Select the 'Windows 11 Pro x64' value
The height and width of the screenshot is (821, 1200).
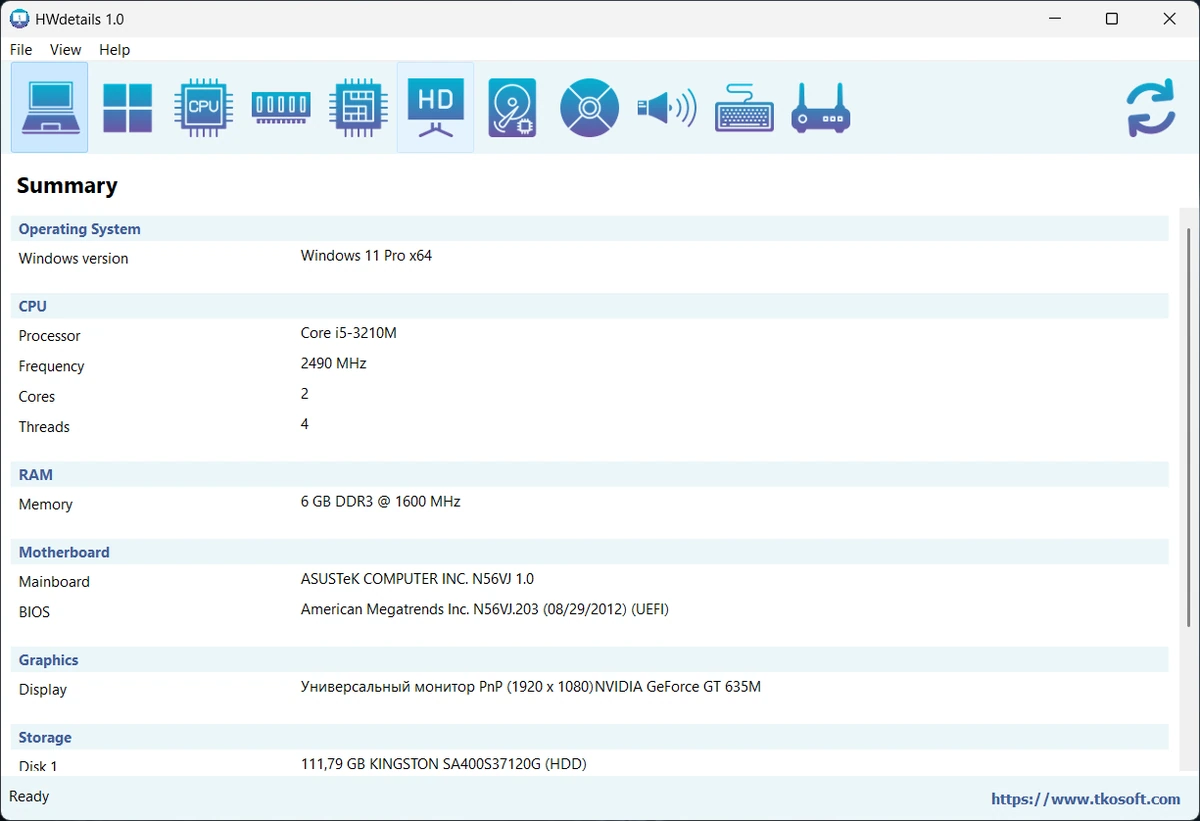(366, 256)
